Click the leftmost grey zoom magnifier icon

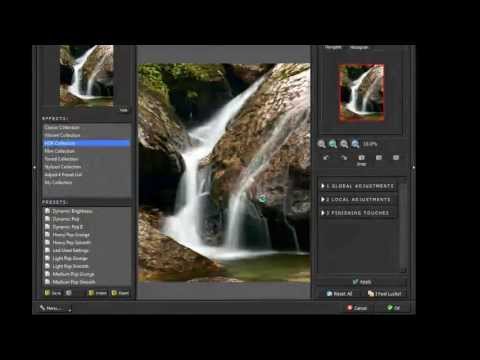click(322, 144)
